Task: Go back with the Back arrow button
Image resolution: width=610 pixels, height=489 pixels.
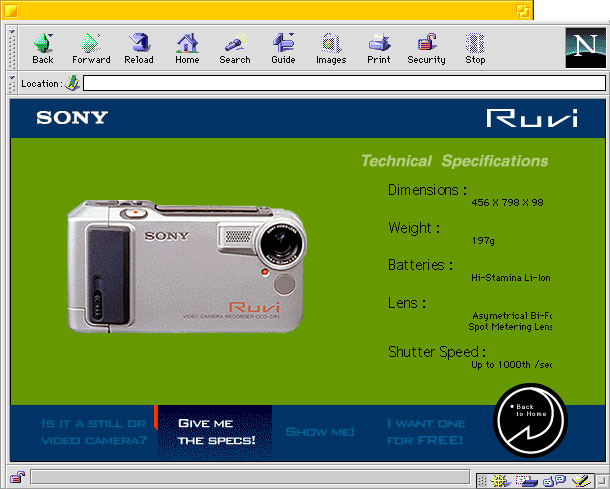Action: (x=43, y=49)
